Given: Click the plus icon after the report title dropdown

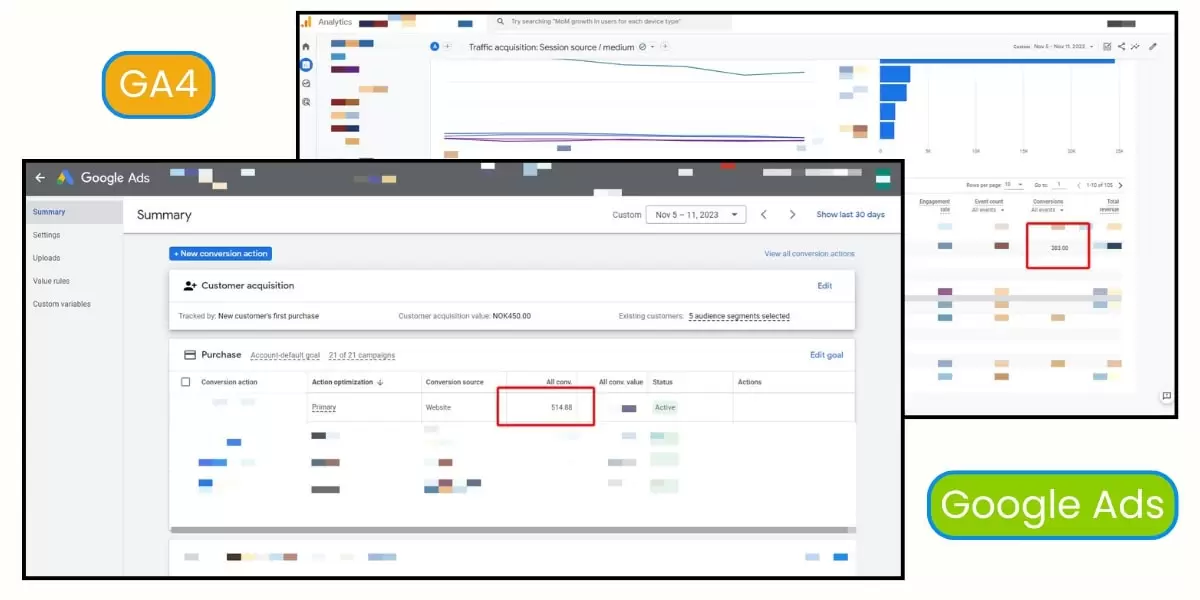Looking at the screenshot, I should click(664, 47).
